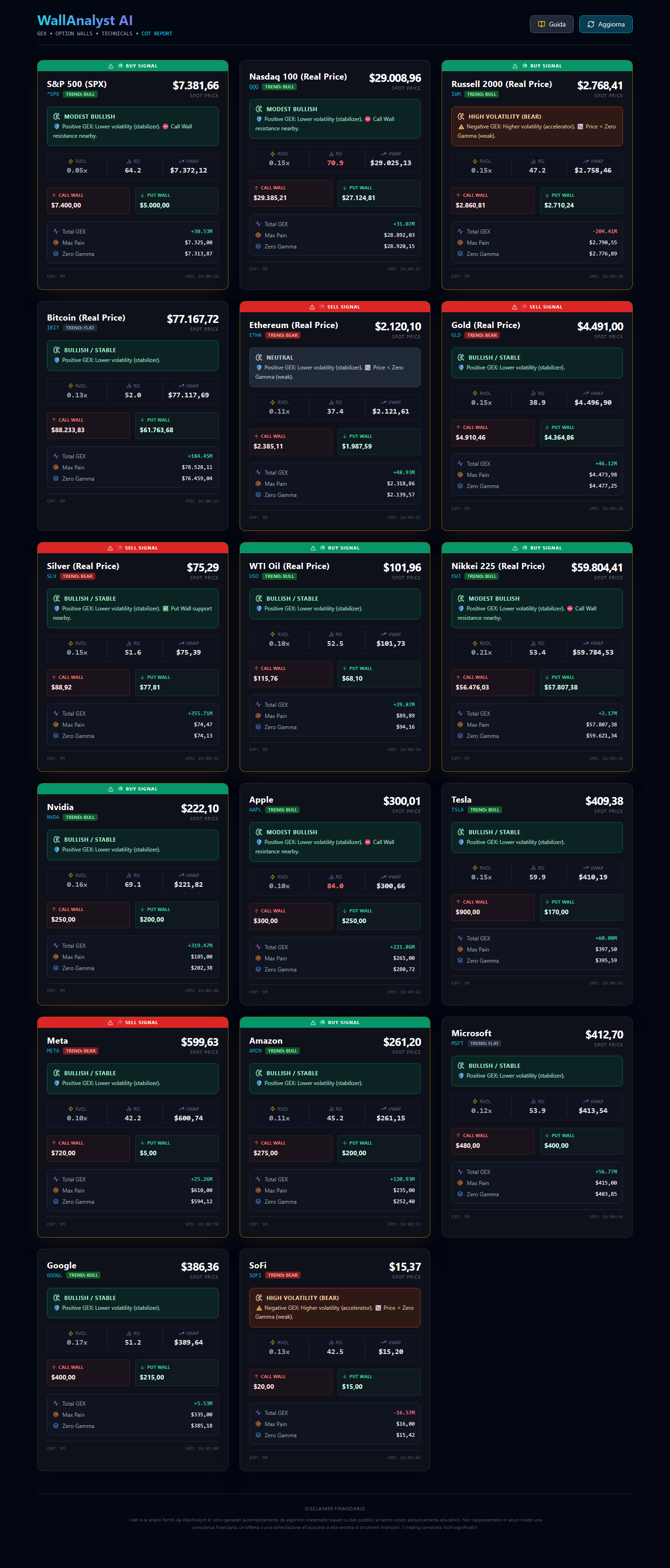
Task: Click the RVOL lightning icon in S&P 500 card
Action: pyautogui.click(x=71, y=161)
